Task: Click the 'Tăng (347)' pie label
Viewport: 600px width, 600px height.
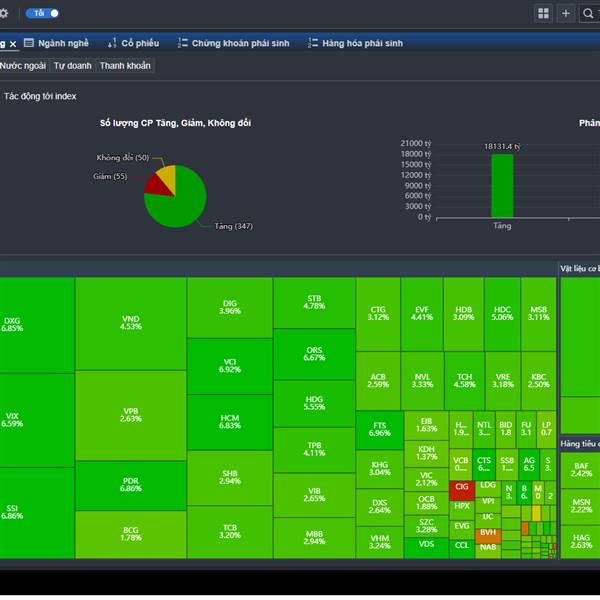Action: pyautogui.click(x=233, y=226)
